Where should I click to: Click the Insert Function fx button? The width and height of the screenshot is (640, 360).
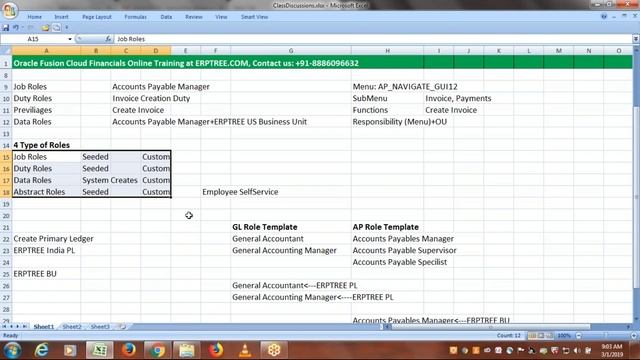click(108, 39)
